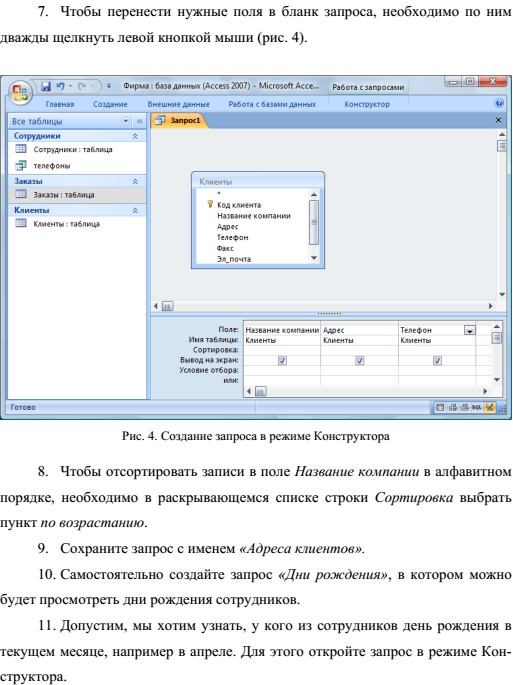Click Сортировка cell under Название компании

[x=282, y=350]
